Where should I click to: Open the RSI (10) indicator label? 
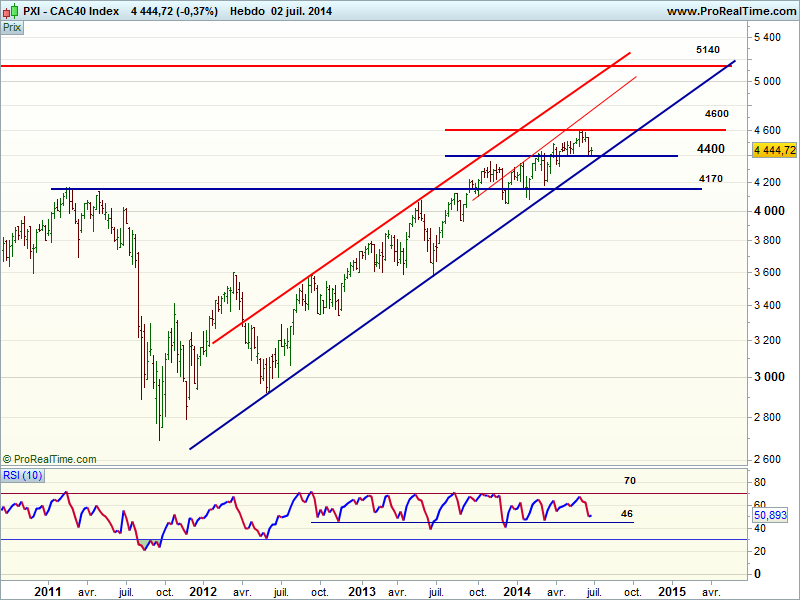coord(21,475)
